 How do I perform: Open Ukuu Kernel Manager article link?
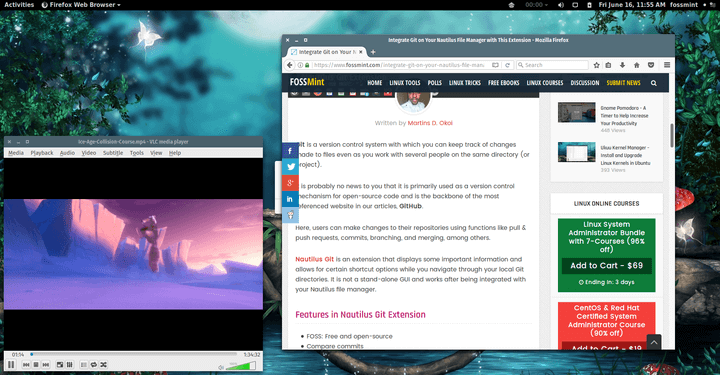(625, 156)
